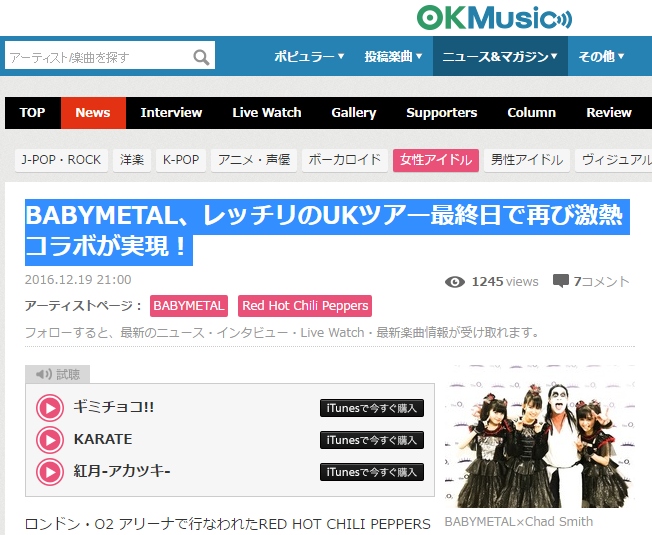Click the OKMusic logo

pos(494,18)
